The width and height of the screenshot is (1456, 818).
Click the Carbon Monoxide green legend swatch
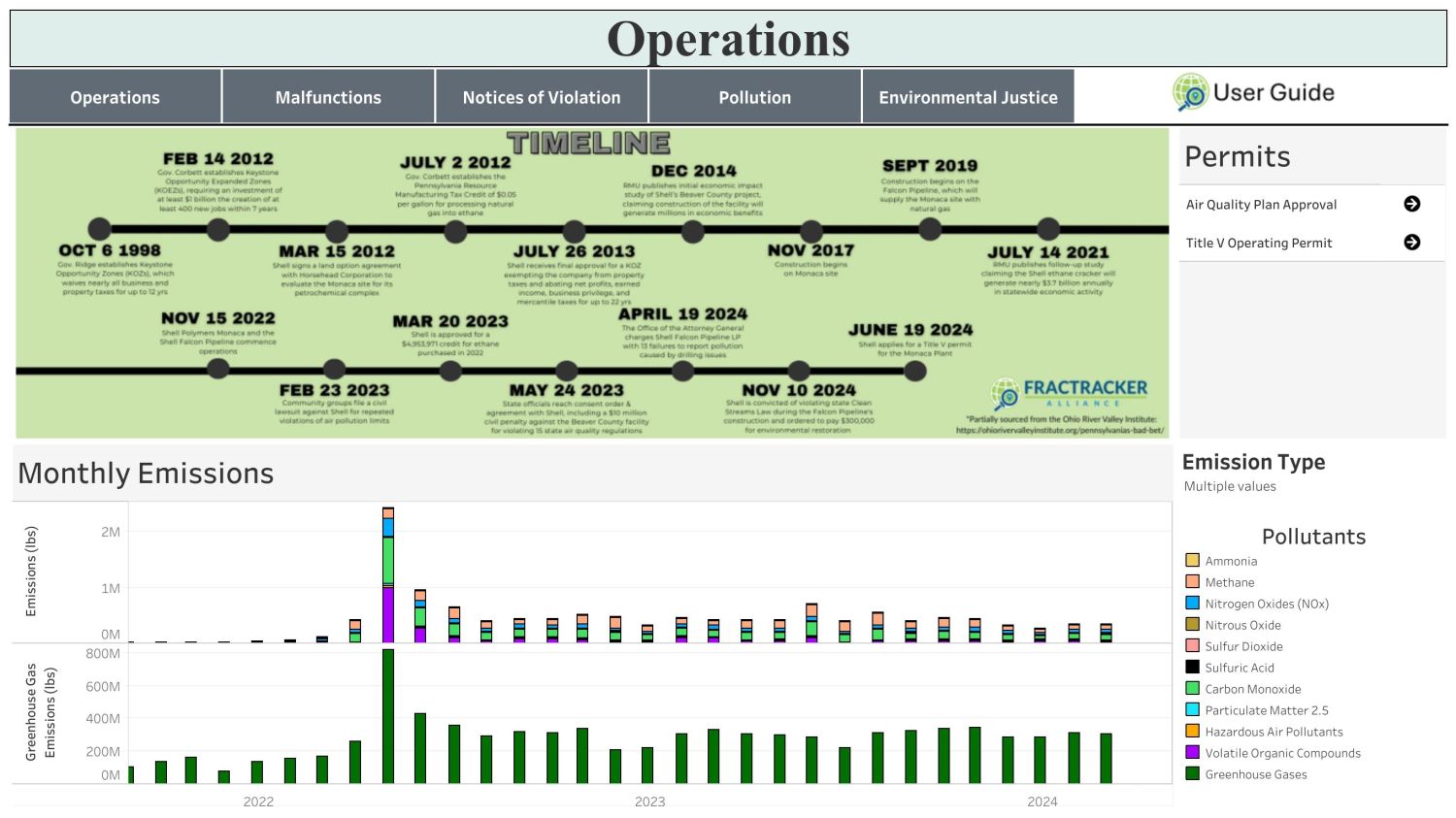coord(1192,689)
